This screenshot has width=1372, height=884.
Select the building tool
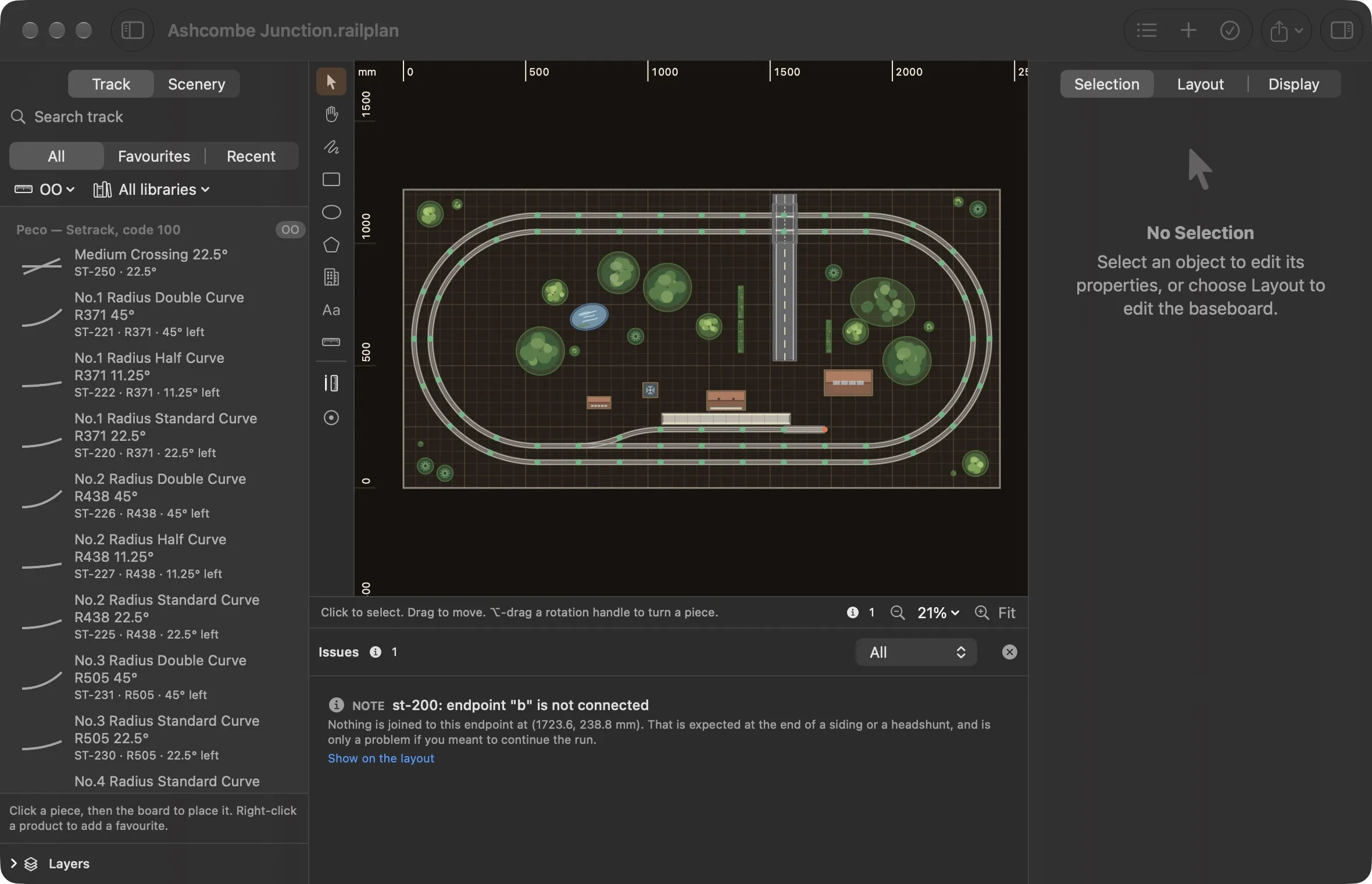(331, 277)
